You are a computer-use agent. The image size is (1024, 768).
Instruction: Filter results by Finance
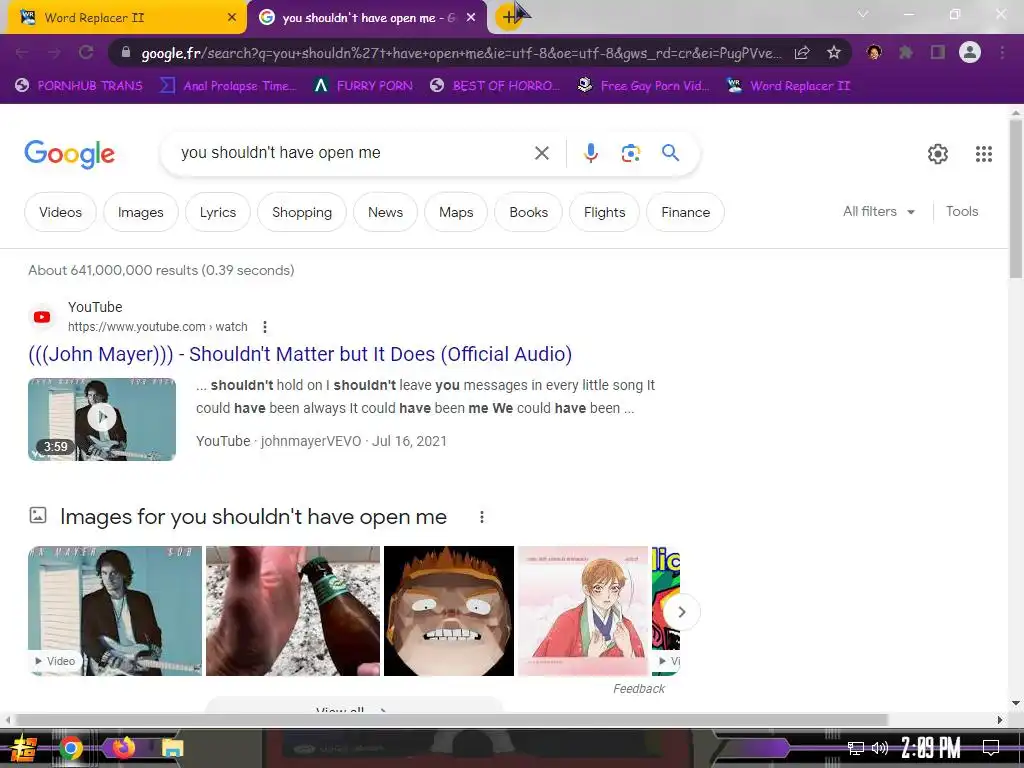685,212
